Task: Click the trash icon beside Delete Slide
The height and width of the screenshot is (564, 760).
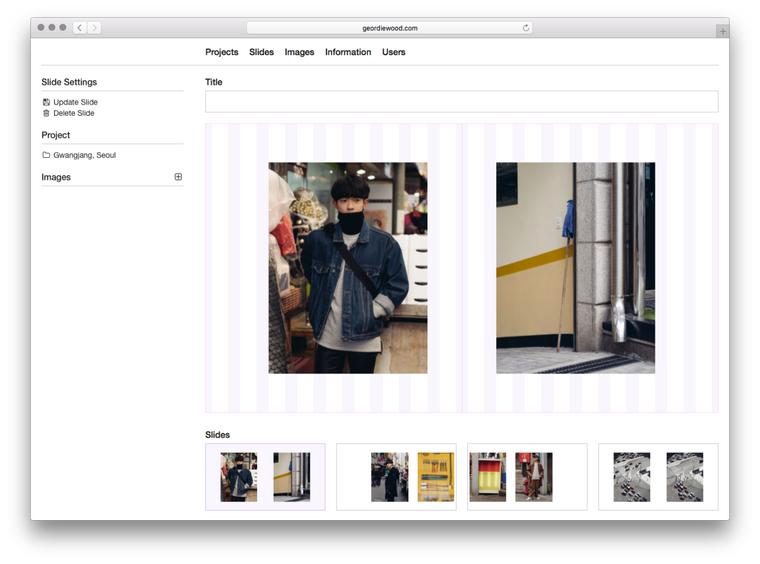Action: [x=46, y=113]
